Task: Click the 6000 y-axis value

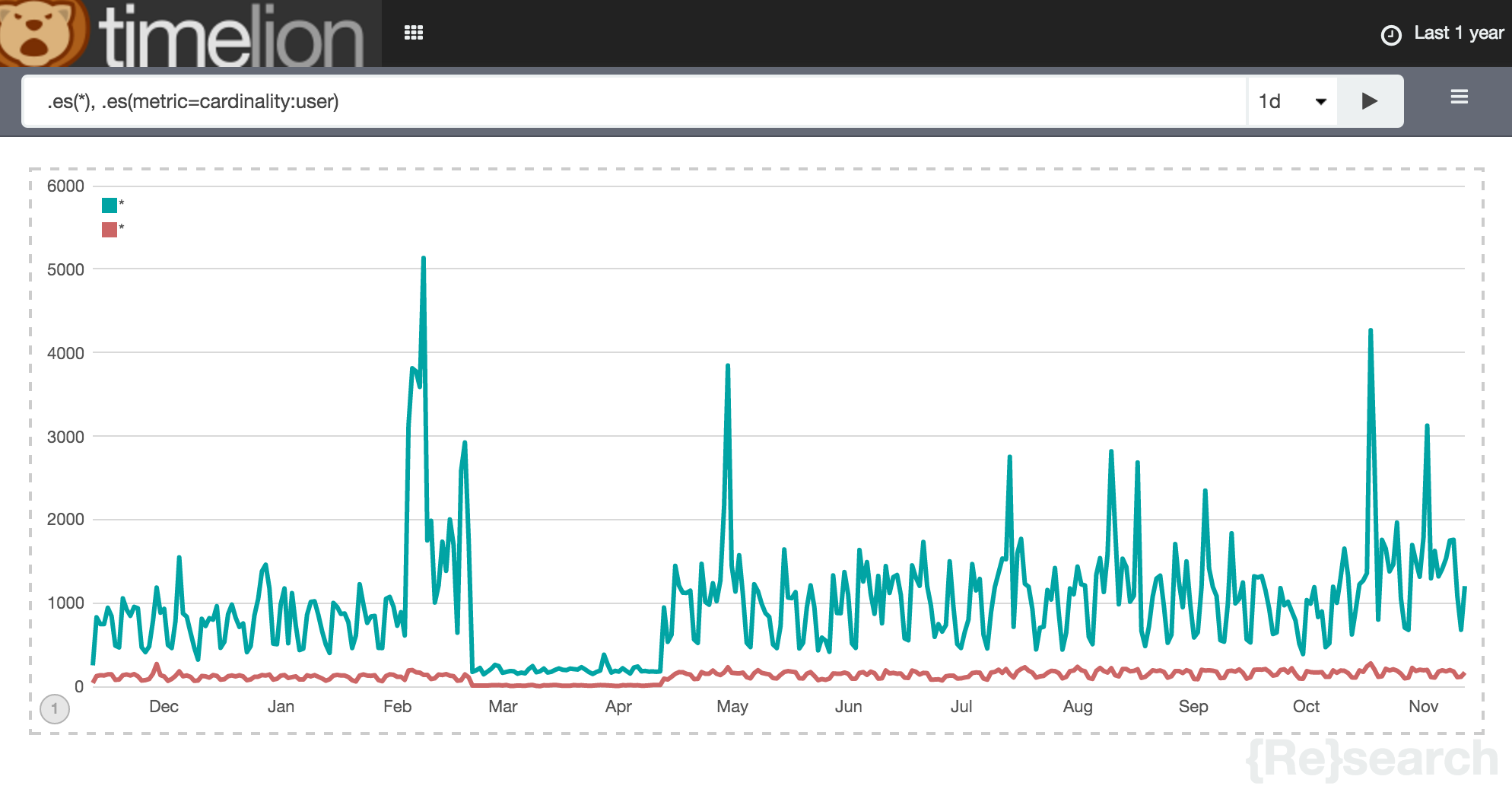Action: coord(65,186)
